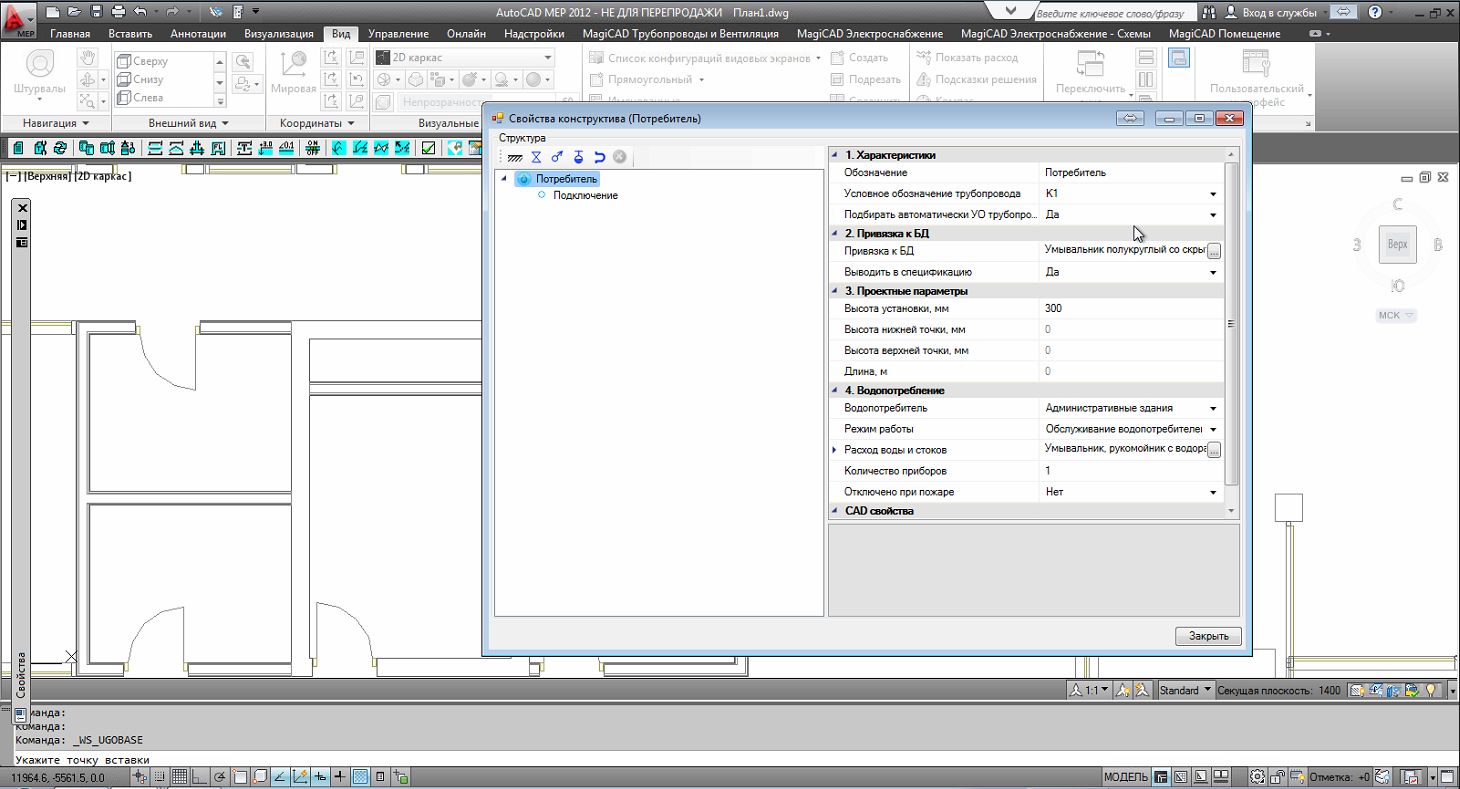Click the blue return-arrow icon in Структура toolbar
The height and width of the screenshot is (789, 1460).
point(599,157)
